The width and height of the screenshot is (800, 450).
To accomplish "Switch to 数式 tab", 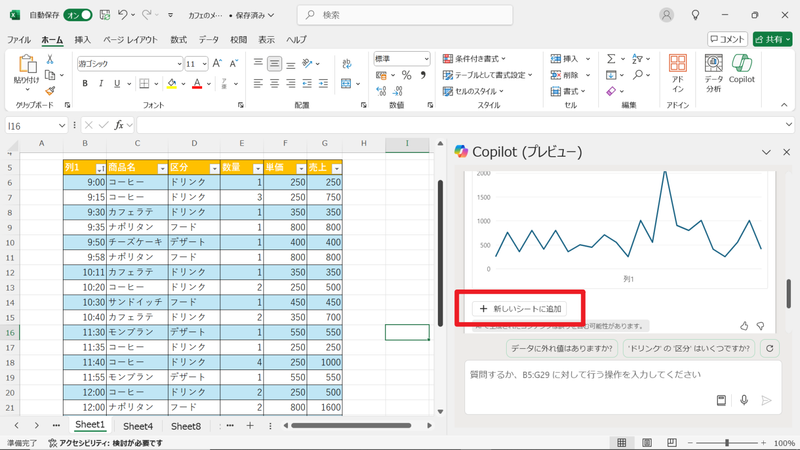I will click(x=179, y=40).
